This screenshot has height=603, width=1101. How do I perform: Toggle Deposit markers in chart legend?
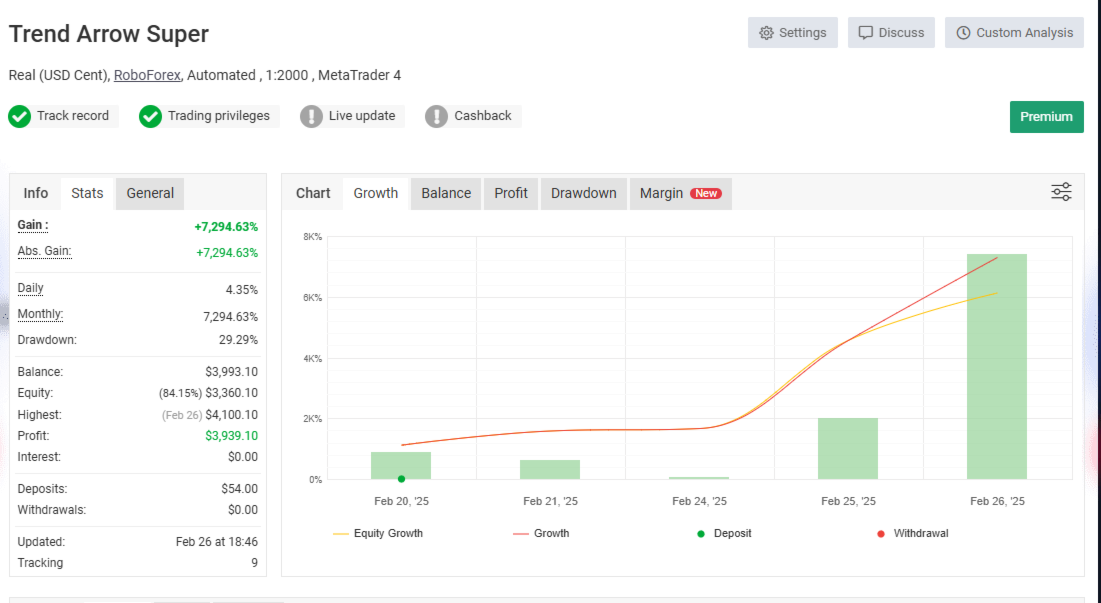(723, 534)
